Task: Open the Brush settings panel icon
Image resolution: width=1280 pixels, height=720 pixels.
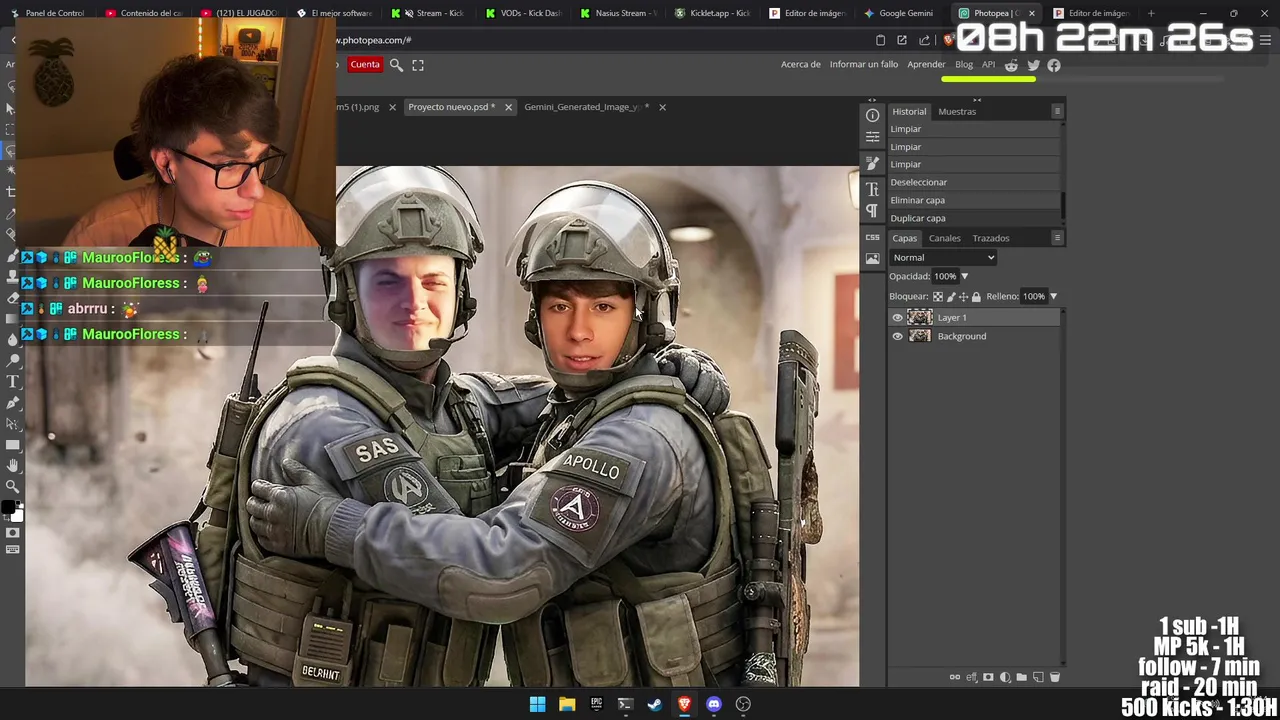Action: click(x=872, y=163)
